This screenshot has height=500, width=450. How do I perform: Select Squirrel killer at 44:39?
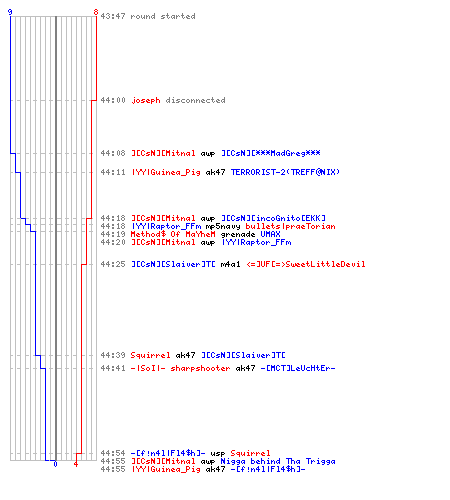coord(150,355)
